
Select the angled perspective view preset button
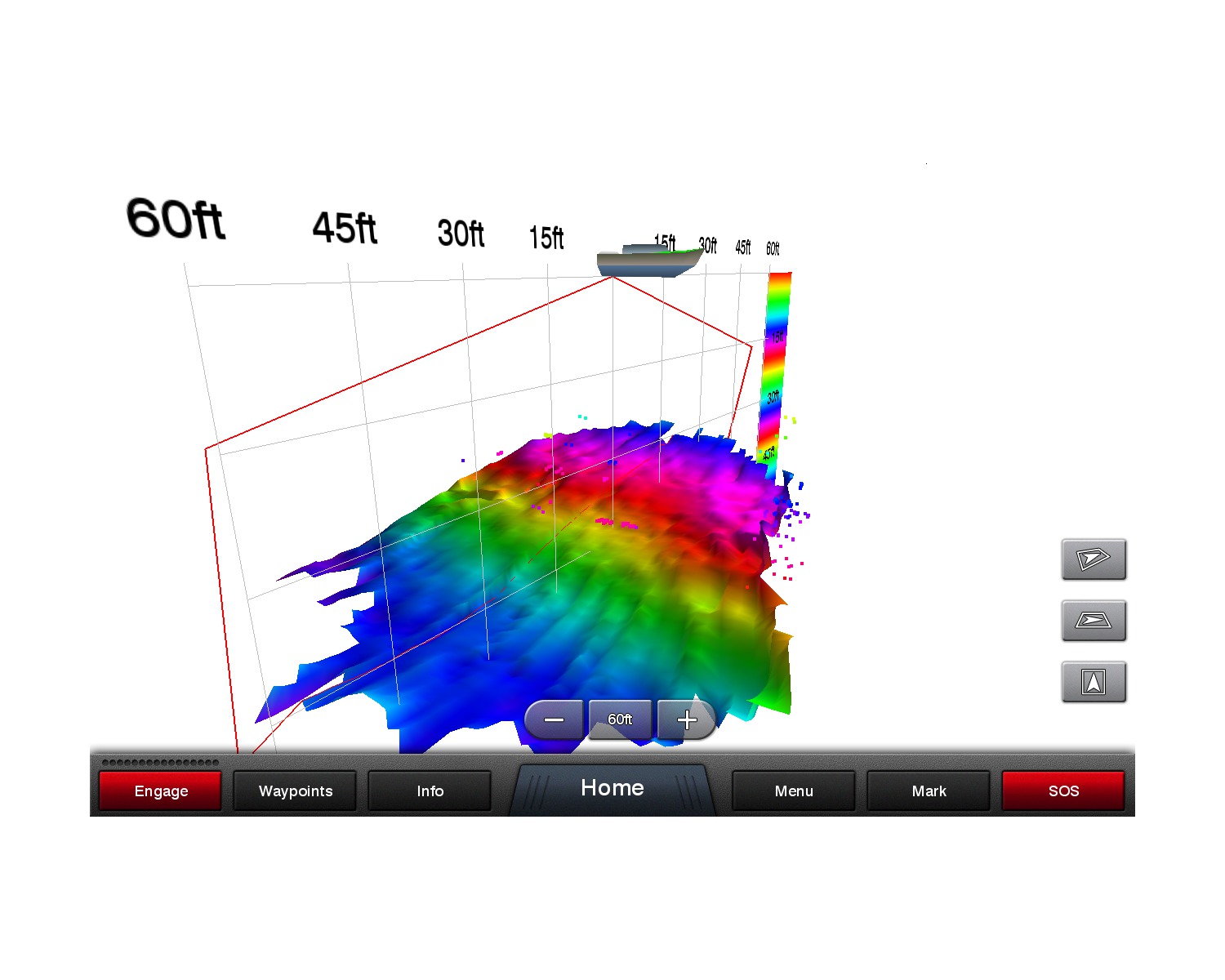pos(1094,559)
